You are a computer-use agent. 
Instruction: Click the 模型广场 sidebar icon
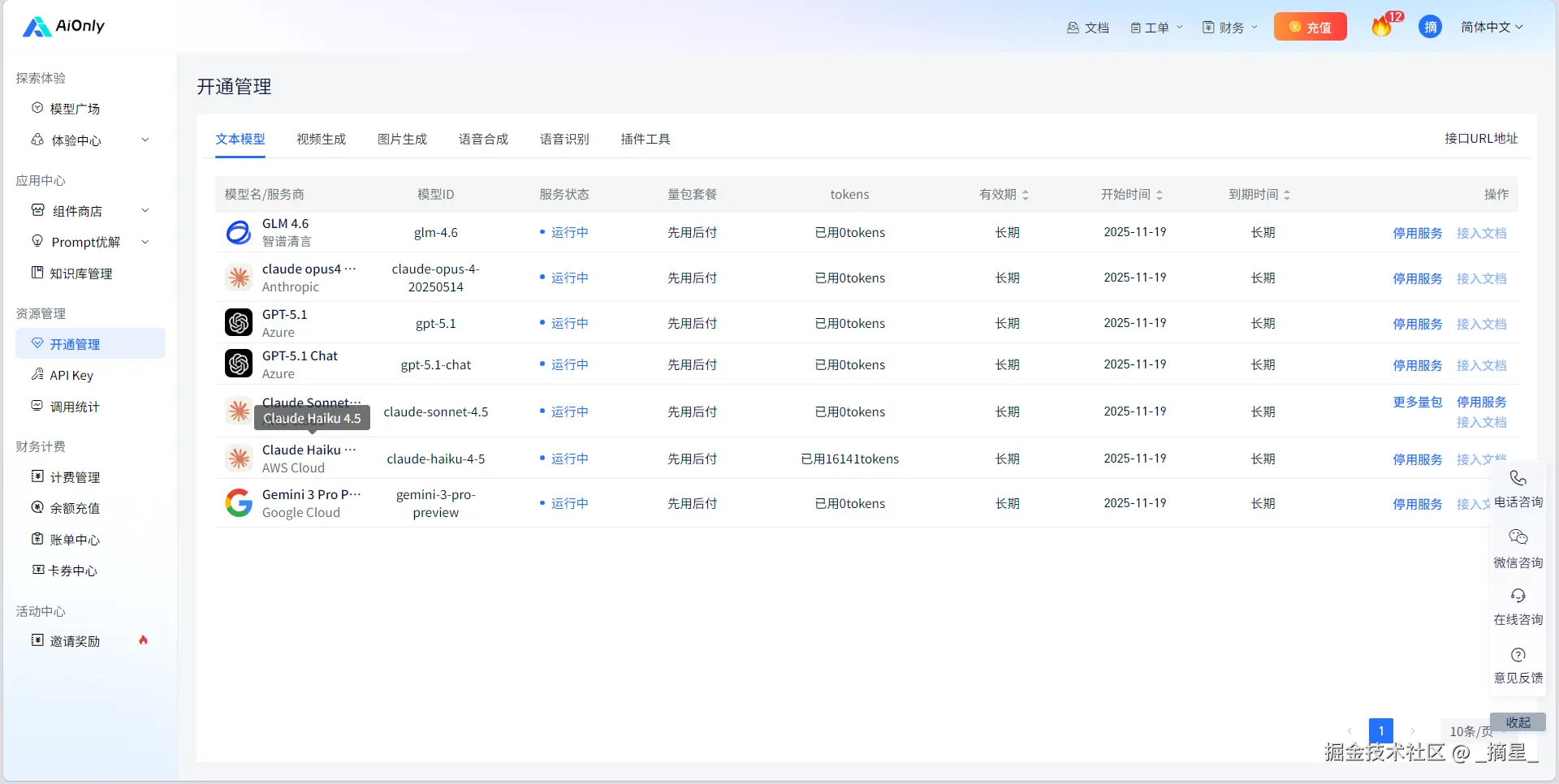[x=37, y=108]
